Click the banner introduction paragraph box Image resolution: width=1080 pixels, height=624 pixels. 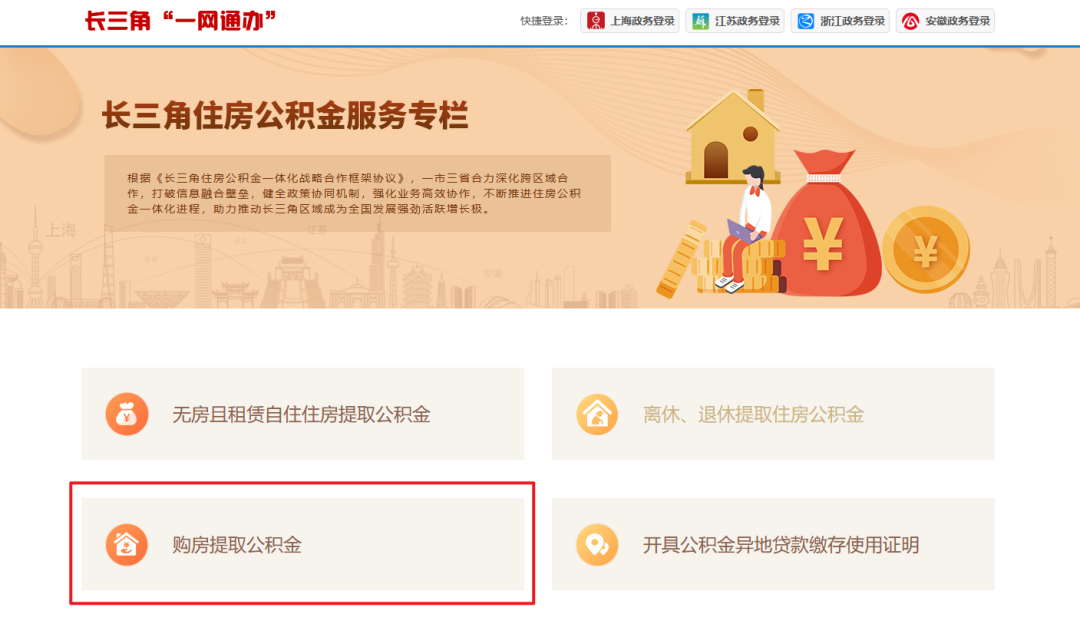[357, 194]
